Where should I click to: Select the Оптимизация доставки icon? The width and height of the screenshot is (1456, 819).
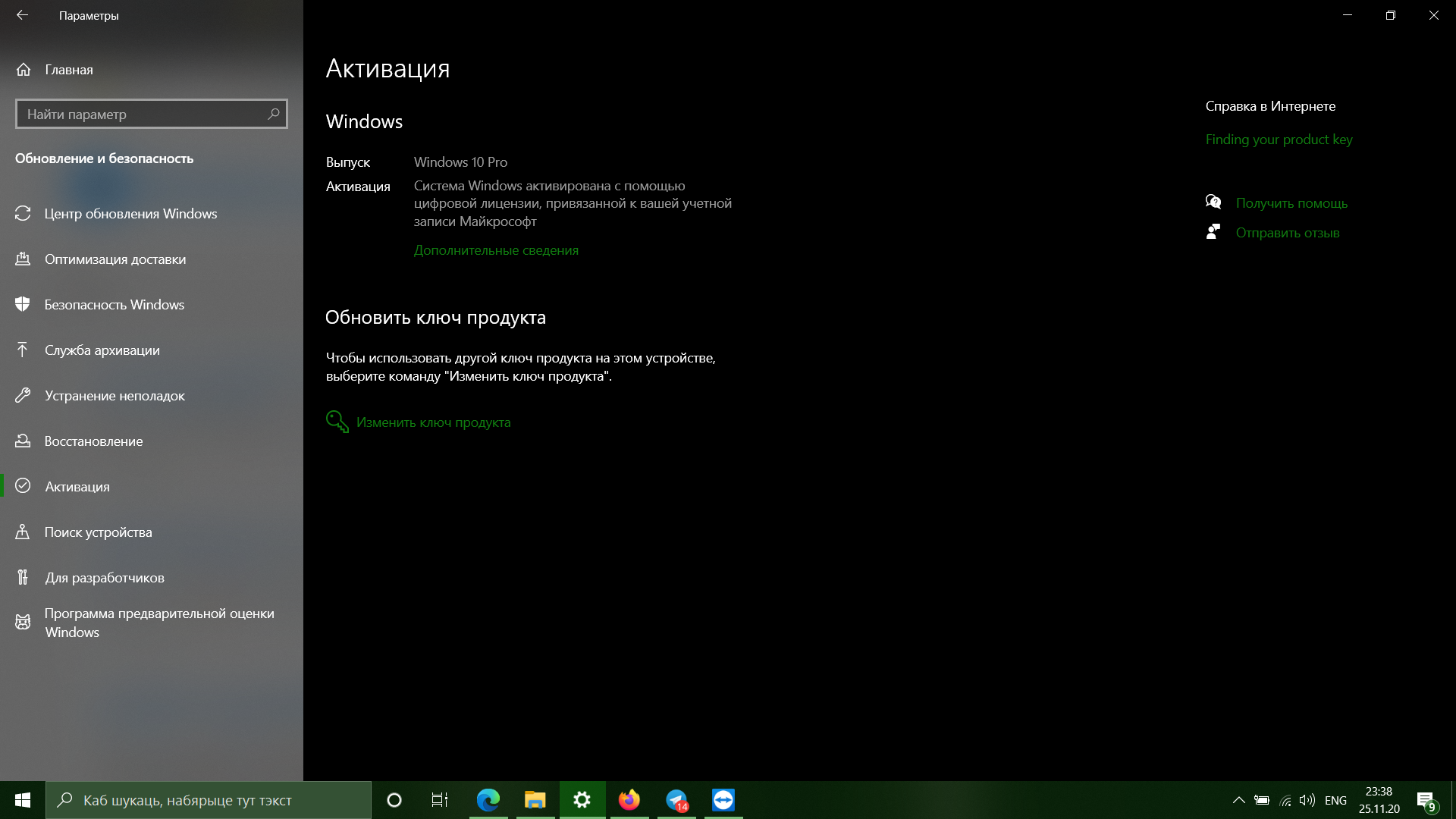coord(23,259)
